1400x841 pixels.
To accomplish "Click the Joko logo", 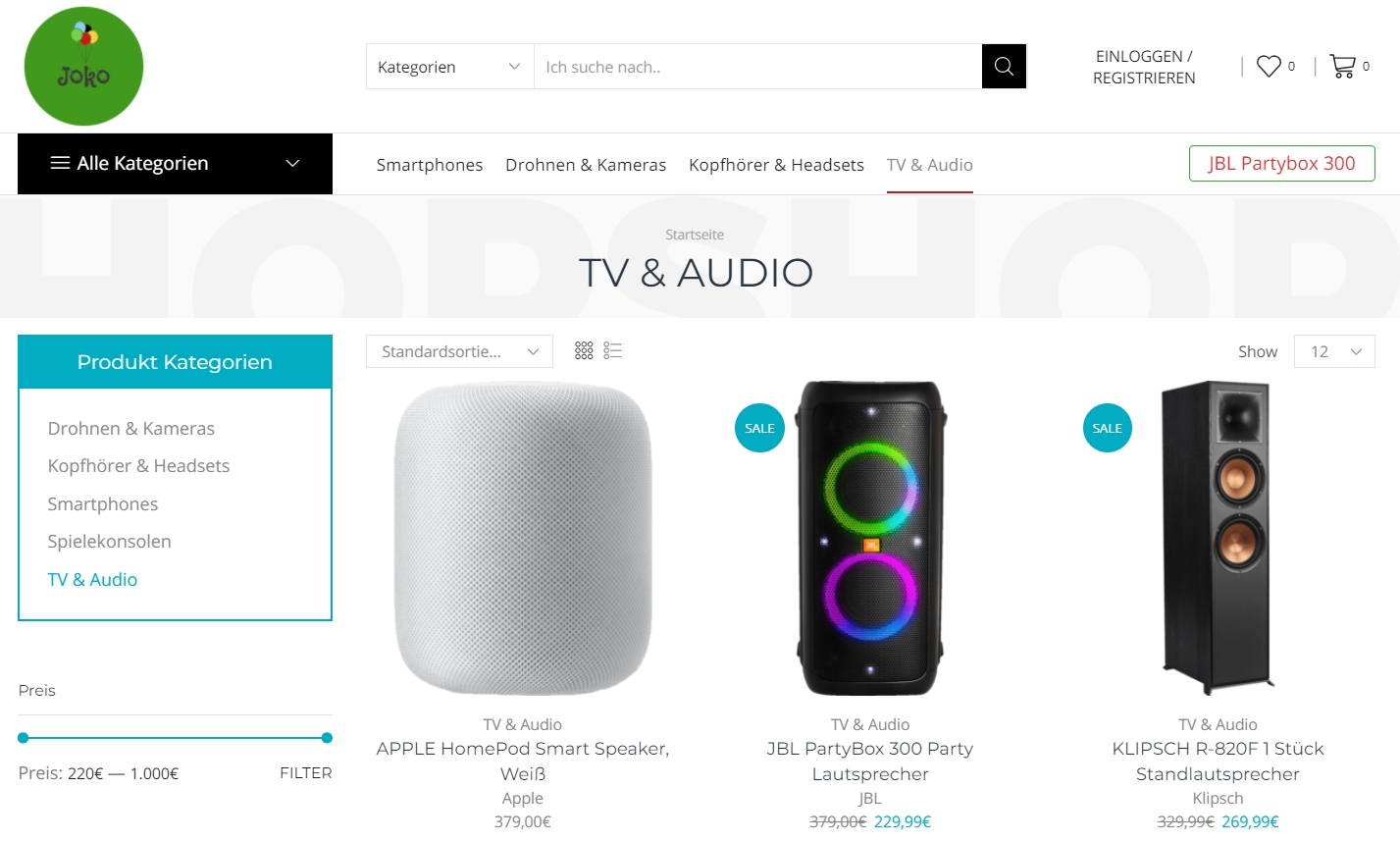I will pos(83,67).
